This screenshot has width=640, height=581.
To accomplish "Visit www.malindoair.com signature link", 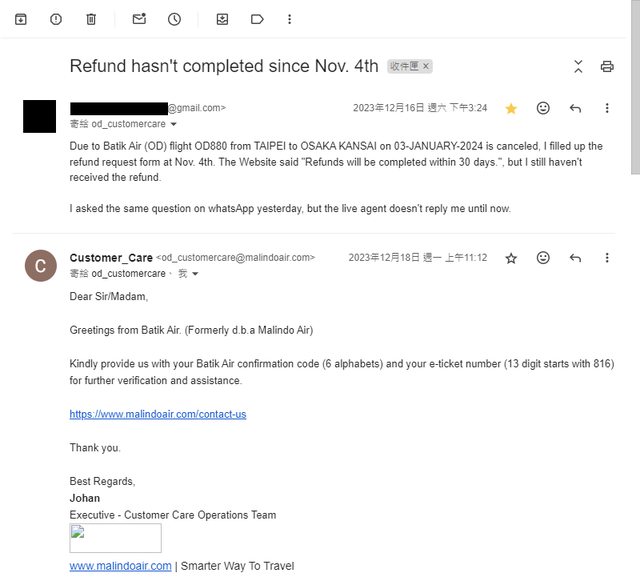I will click(x=120, y=566).
